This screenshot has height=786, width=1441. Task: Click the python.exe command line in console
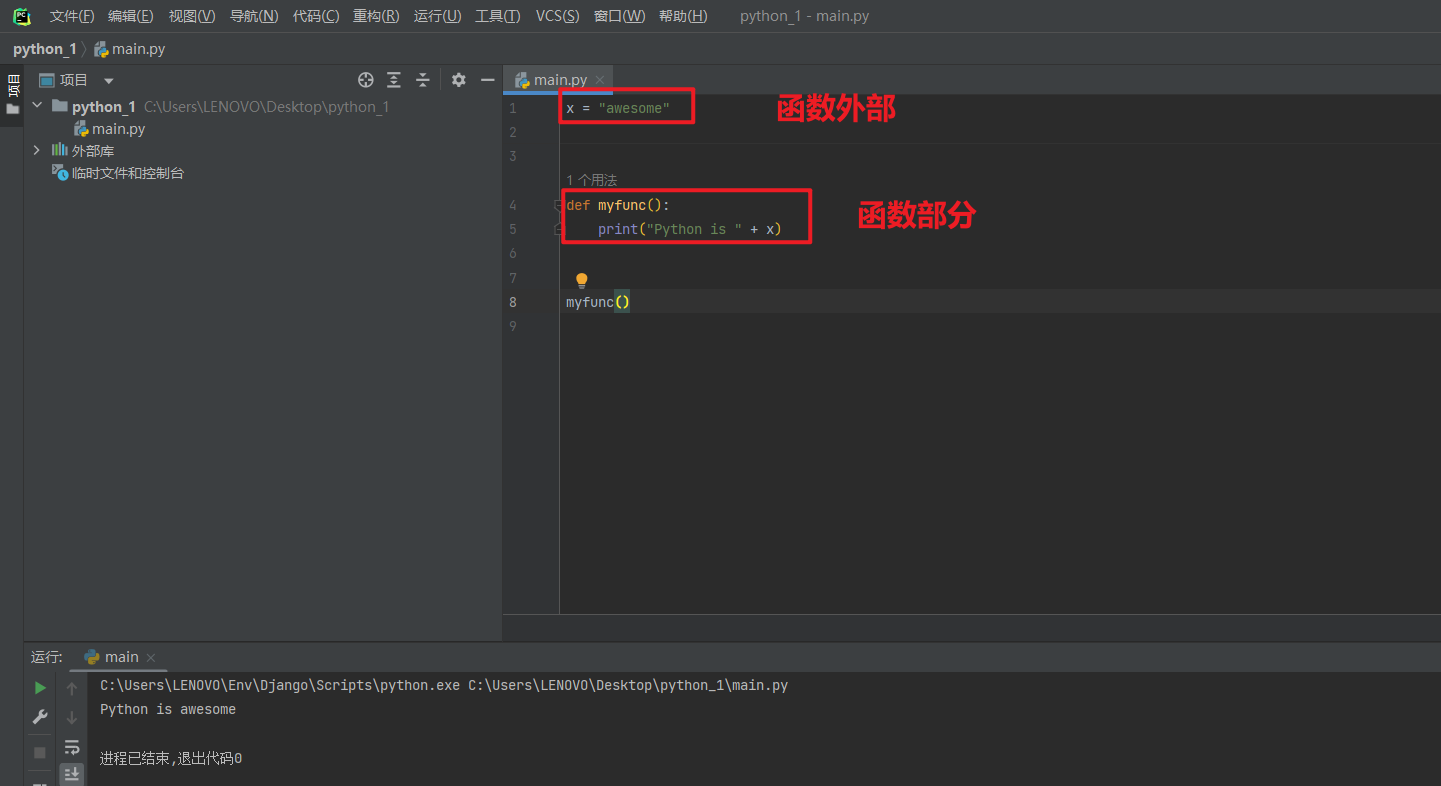[444, 686]
